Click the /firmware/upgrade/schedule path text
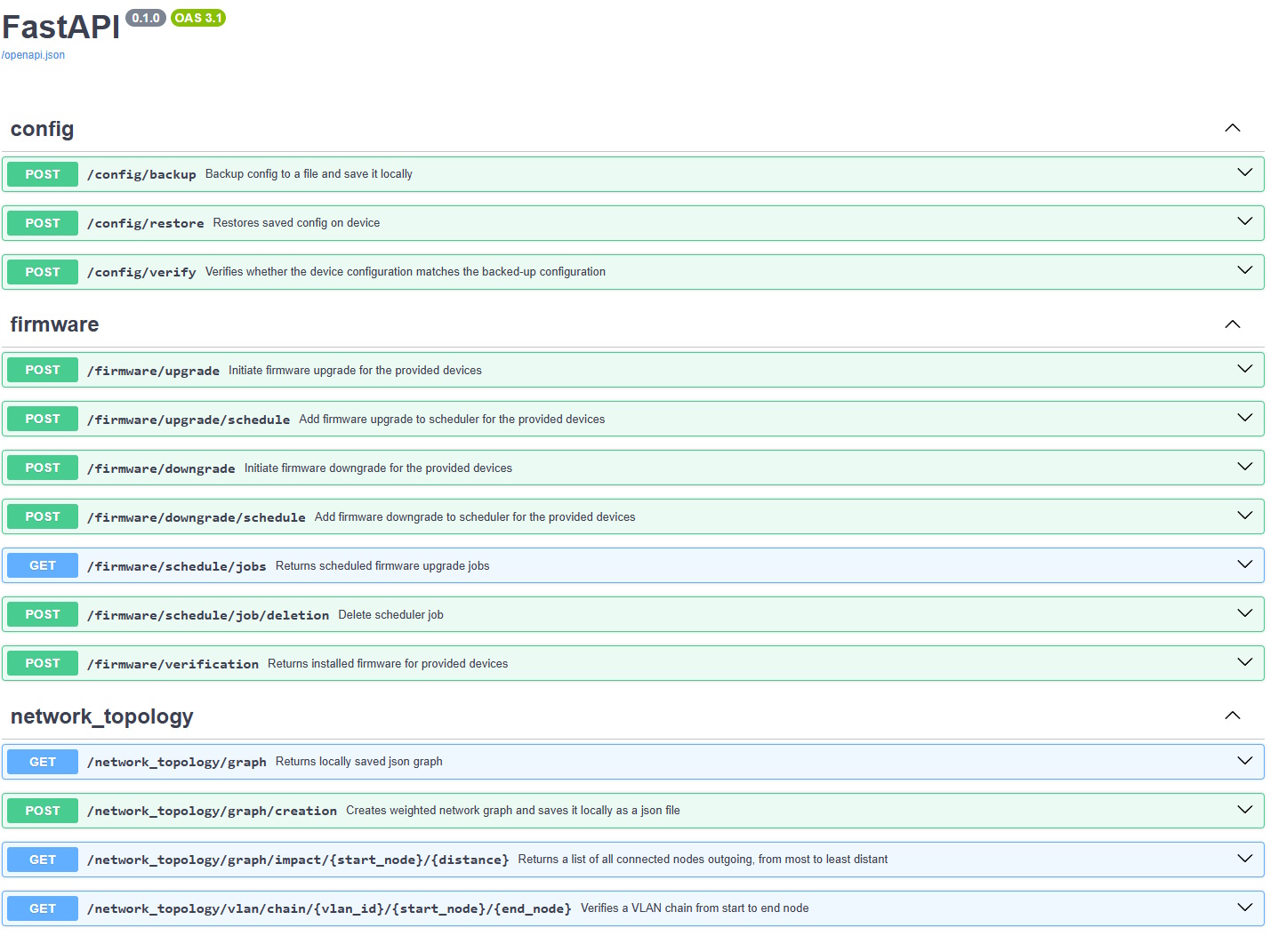The height and width of the screenshot is (952, 1270). pyautogui.click(x=189, y=420)
